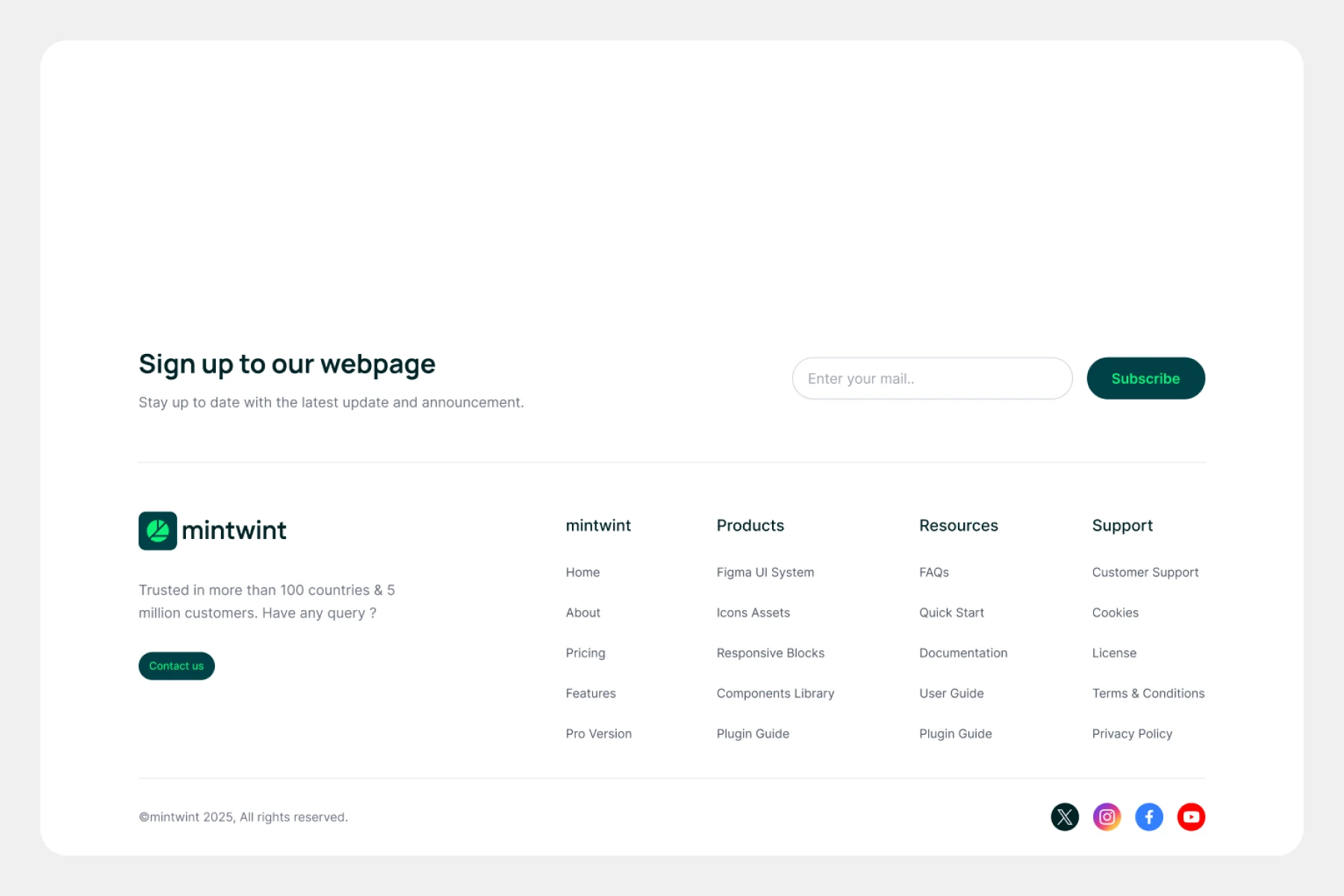Open the Components Library link
The width and height of the screenshot is (1344, 896).
775,694
